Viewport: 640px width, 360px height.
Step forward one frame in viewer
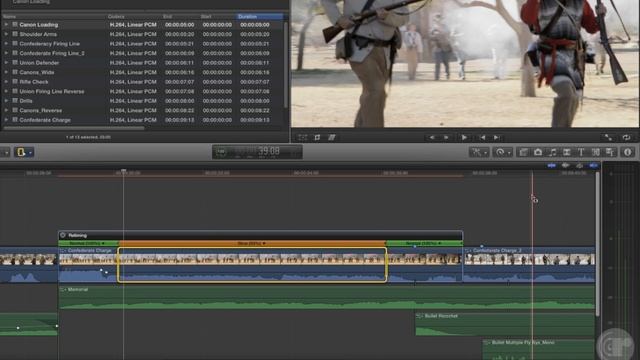[446, 138]
